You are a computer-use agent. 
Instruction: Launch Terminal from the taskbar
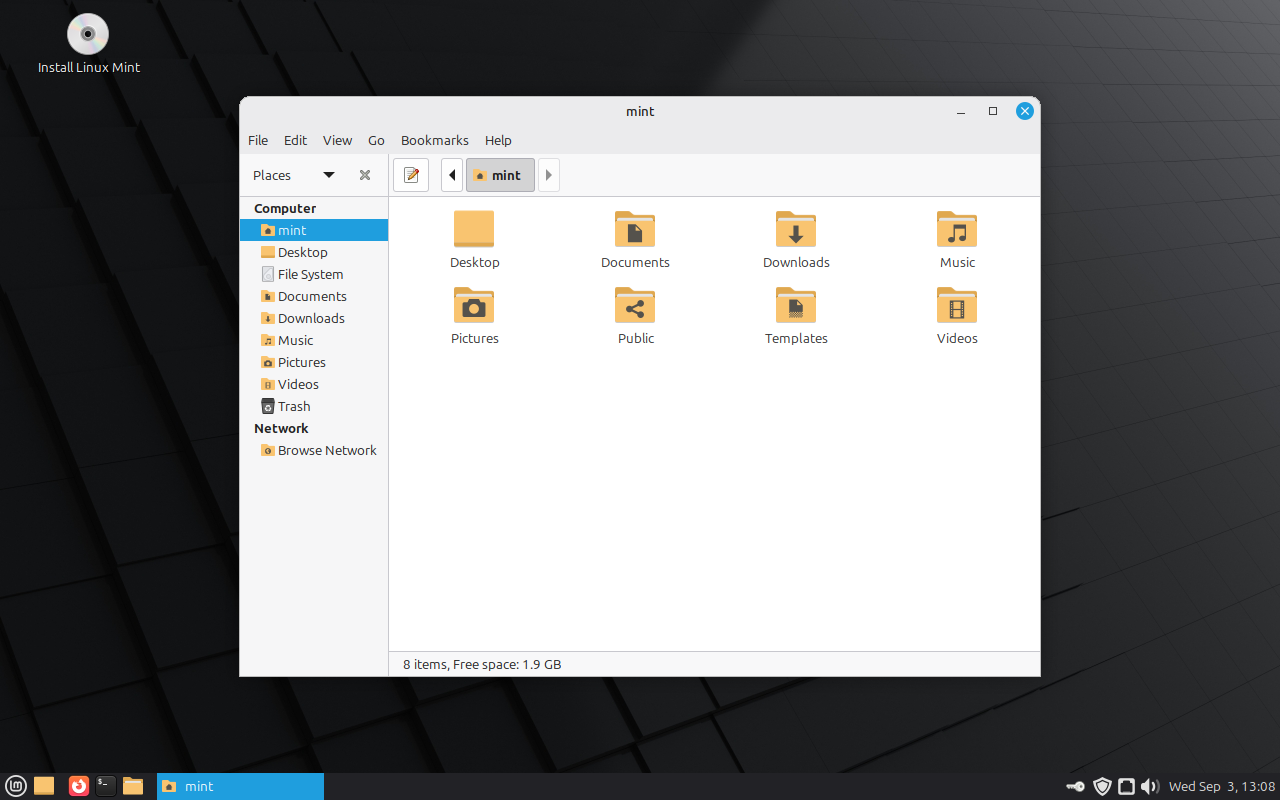pos(106,786)
